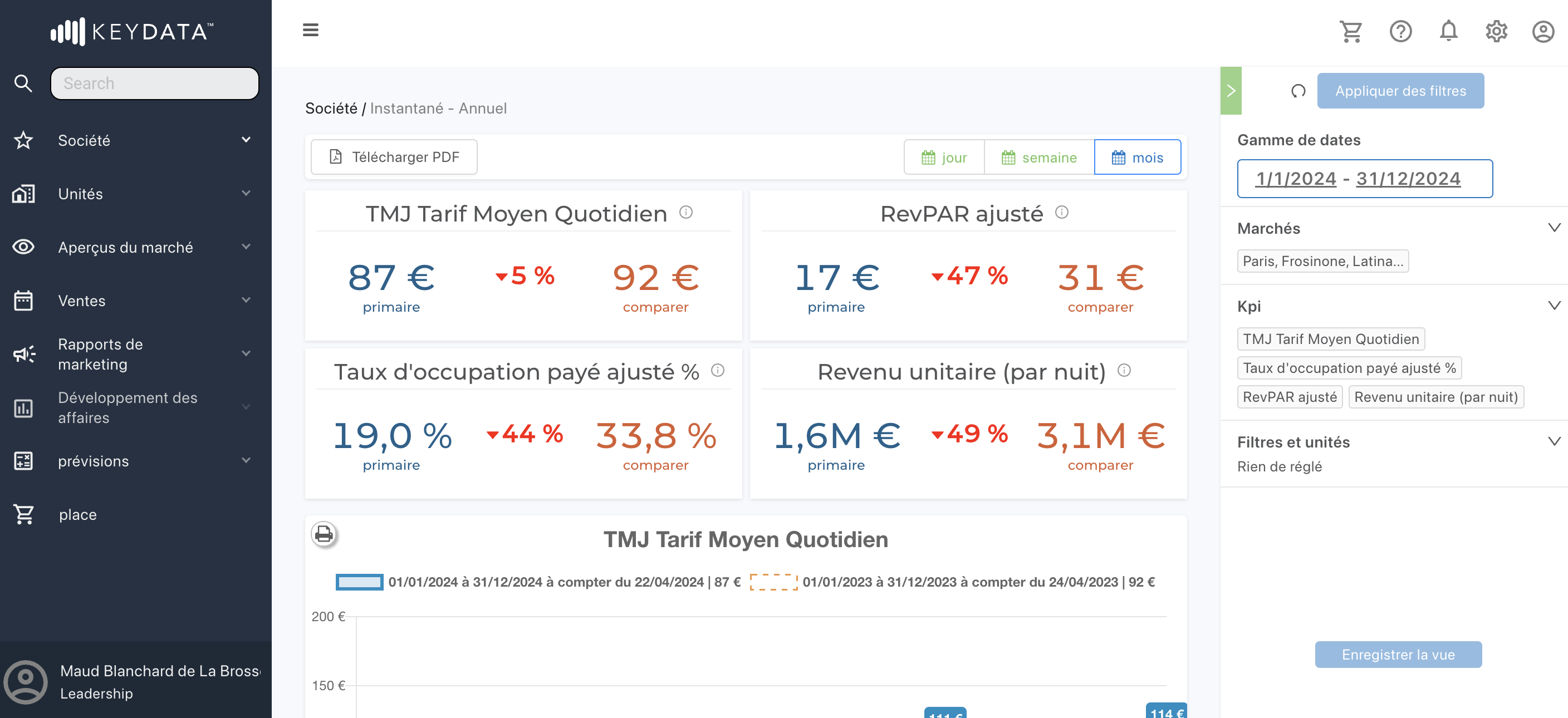Viewport: 1568px width, 718px height.
Task: Click the Société star icon
Action: click(x=23, y=141)
